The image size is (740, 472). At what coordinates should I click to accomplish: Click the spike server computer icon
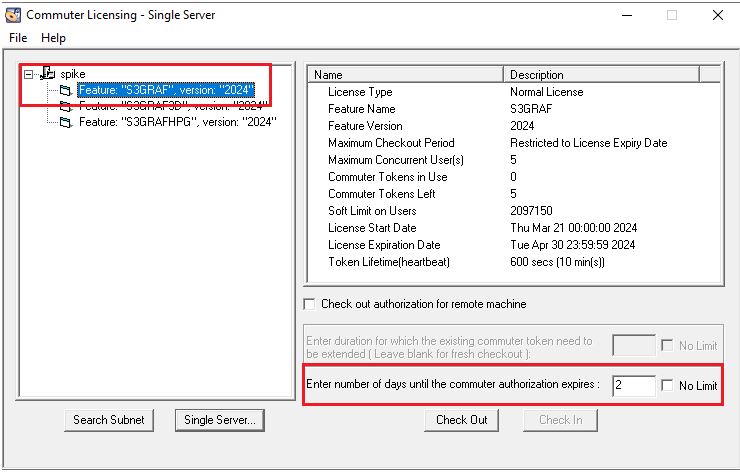click(48, 73)
